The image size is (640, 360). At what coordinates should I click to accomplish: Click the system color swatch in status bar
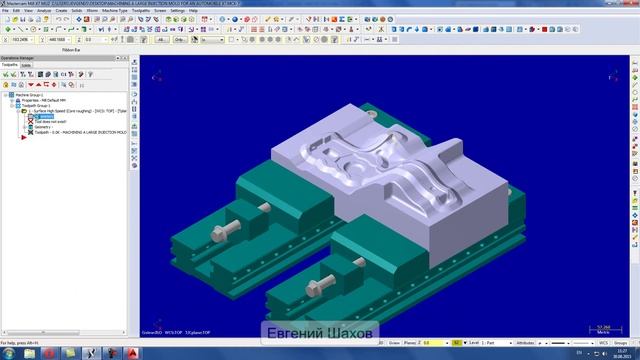[x=456, y=343]
